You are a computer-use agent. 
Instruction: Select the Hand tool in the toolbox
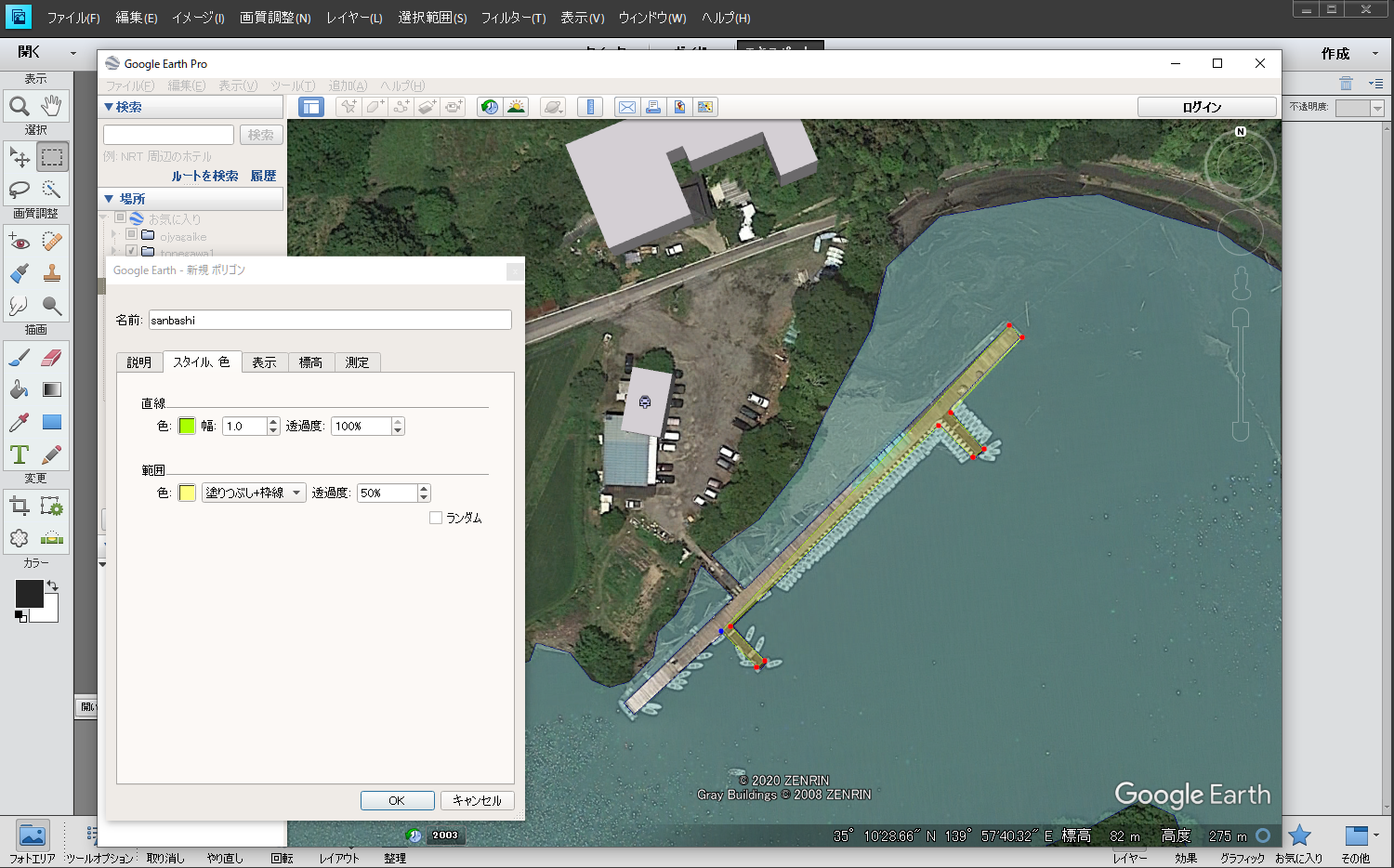pyautogui.click(x=52, y=106)
